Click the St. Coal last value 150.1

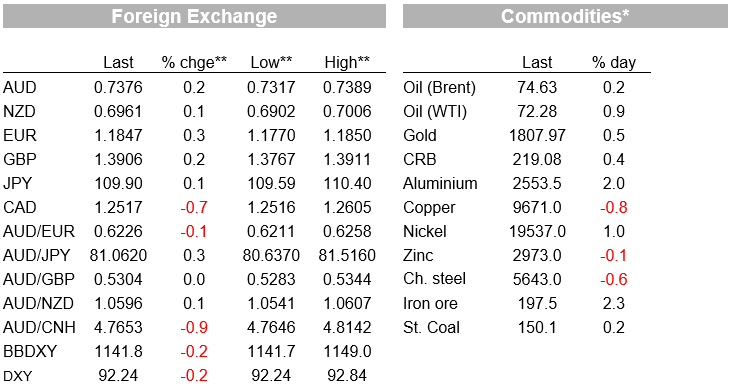click(537, 327)
